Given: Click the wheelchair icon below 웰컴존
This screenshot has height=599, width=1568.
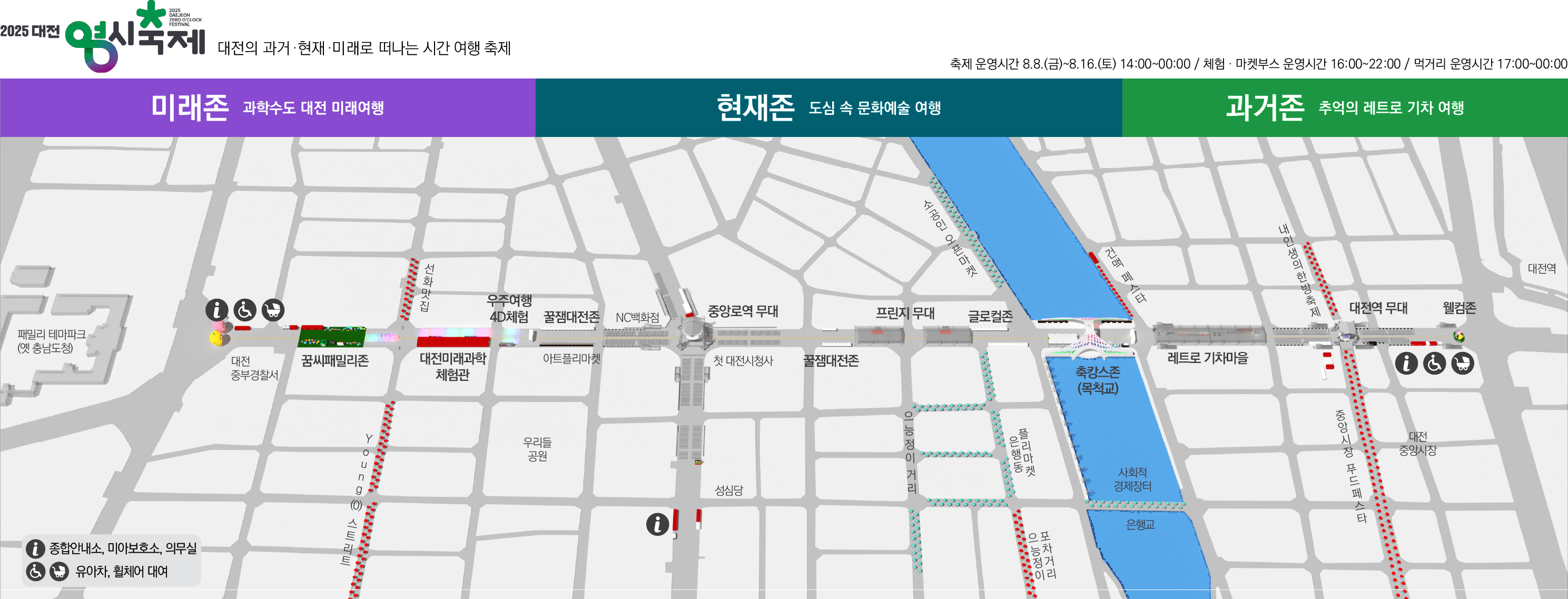Looking at the screenshot, I should pos(1434,364).
